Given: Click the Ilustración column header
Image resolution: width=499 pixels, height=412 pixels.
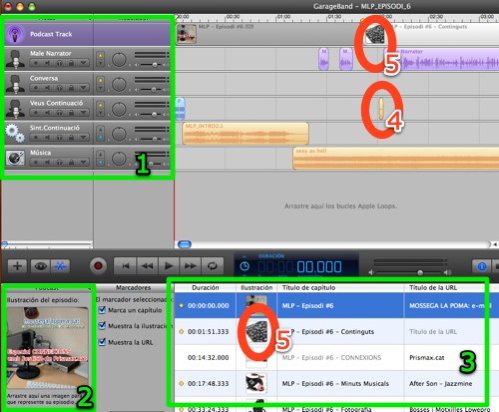Looking at the screenshot, I should (256, 288).
